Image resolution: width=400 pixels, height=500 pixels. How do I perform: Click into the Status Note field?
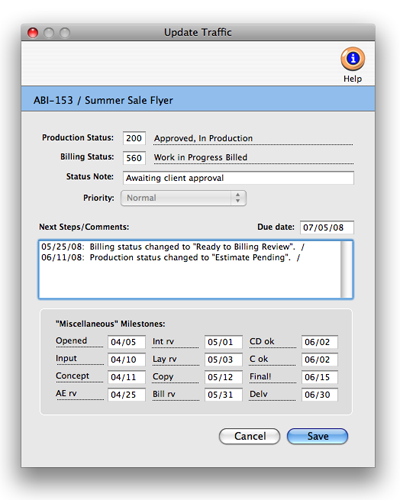point(238,178)
